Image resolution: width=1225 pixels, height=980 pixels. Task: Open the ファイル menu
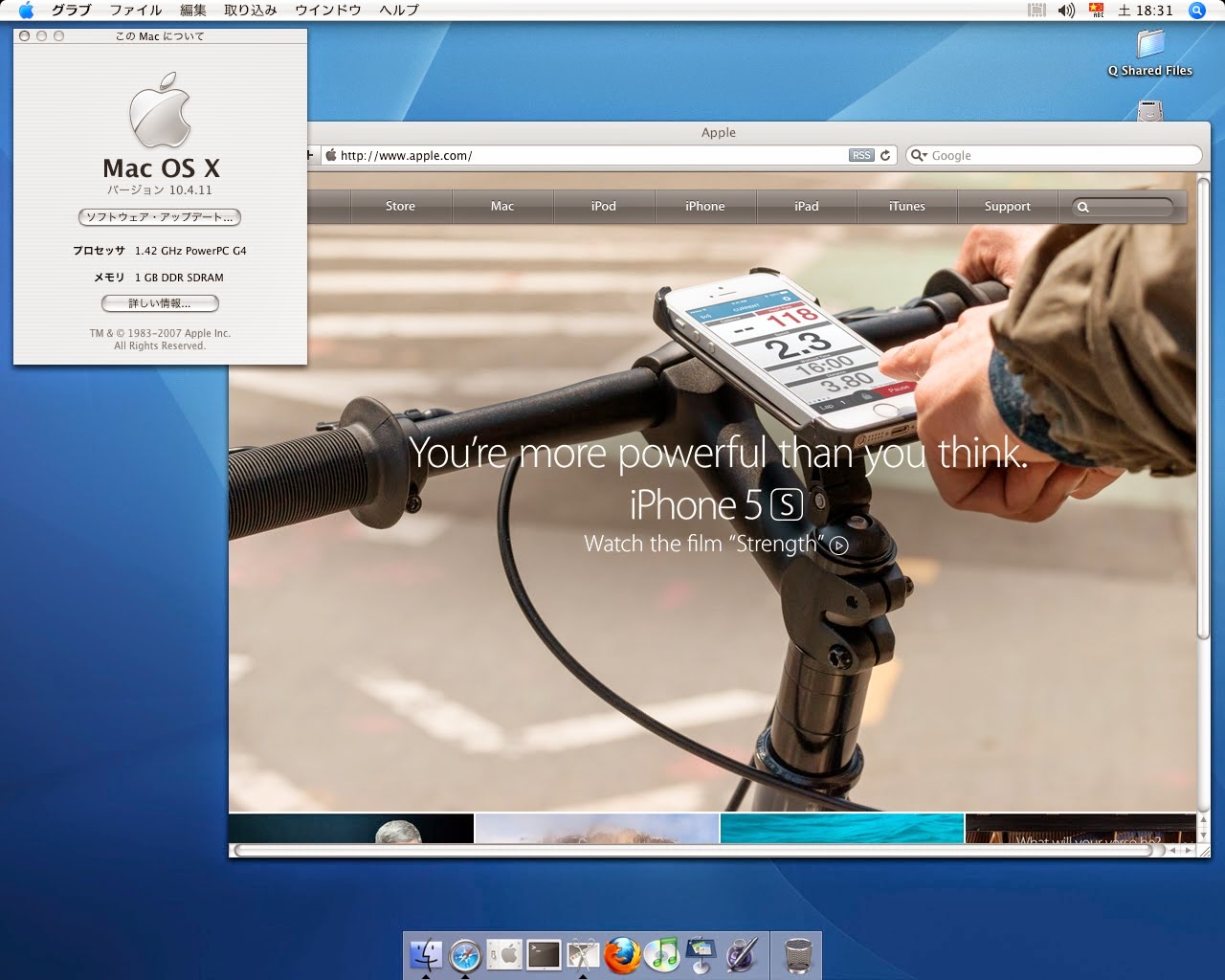pyautogui.click(x=136, y=10)
